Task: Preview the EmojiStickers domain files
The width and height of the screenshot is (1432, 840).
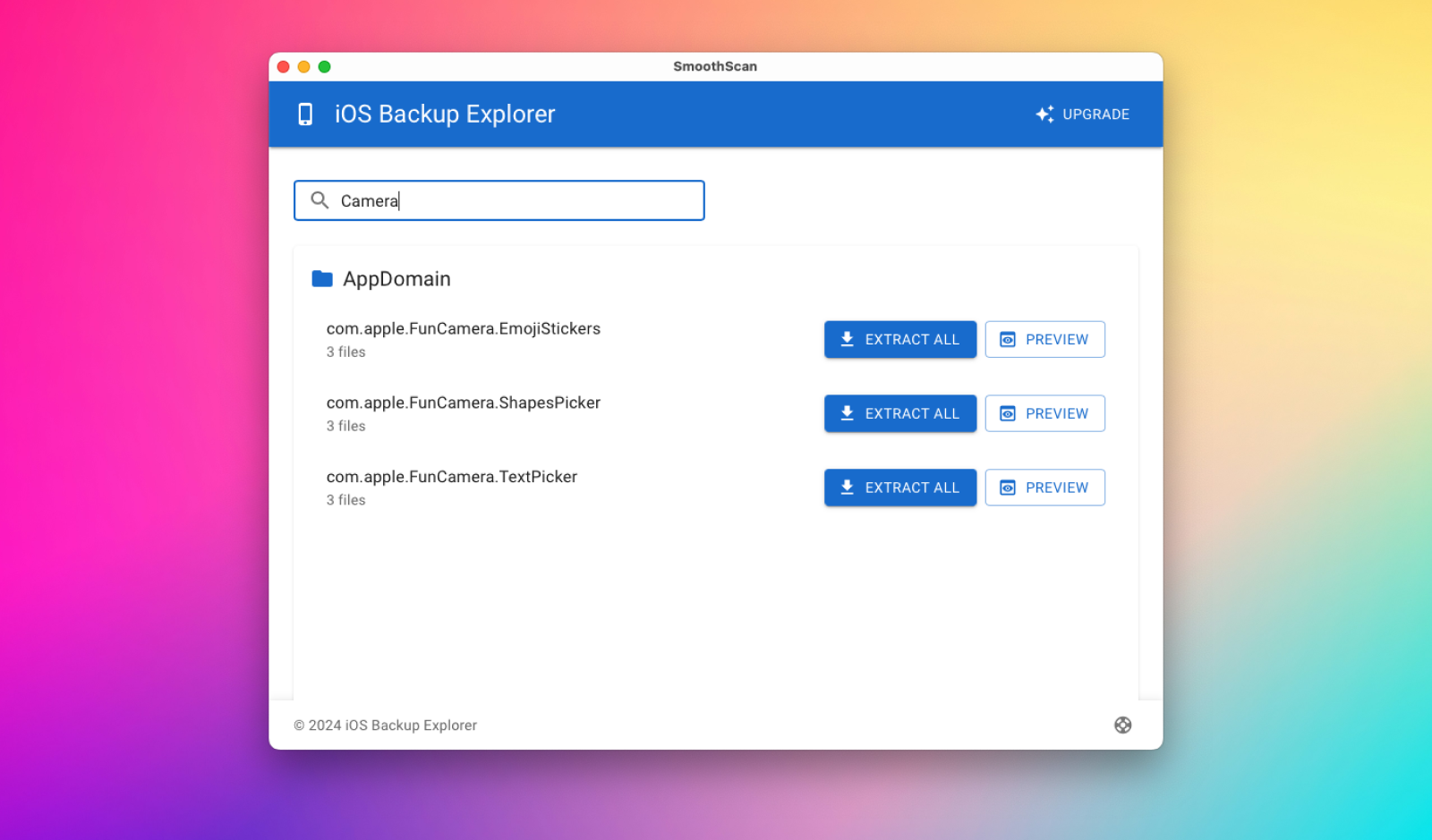Action: coord(1045,340)
